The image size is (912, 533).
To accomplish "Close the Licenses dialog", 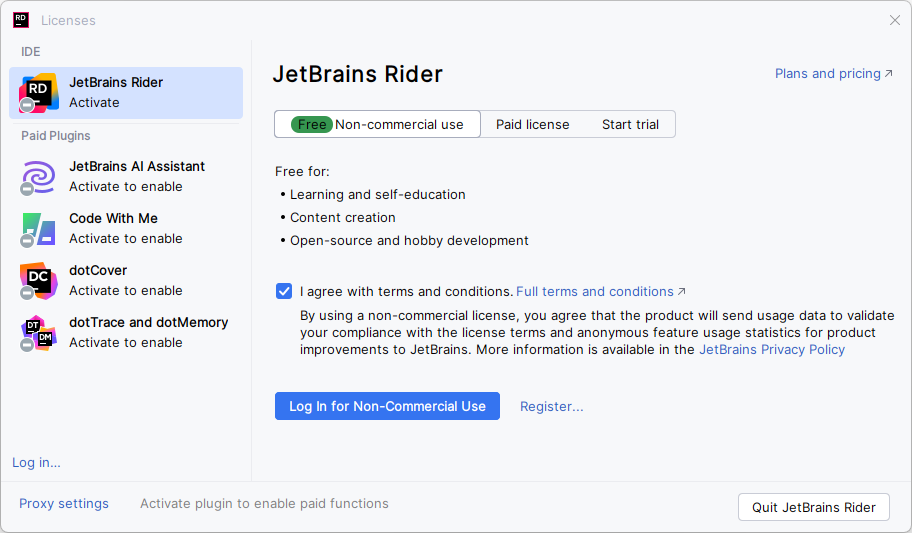I will tap(895, 20).
